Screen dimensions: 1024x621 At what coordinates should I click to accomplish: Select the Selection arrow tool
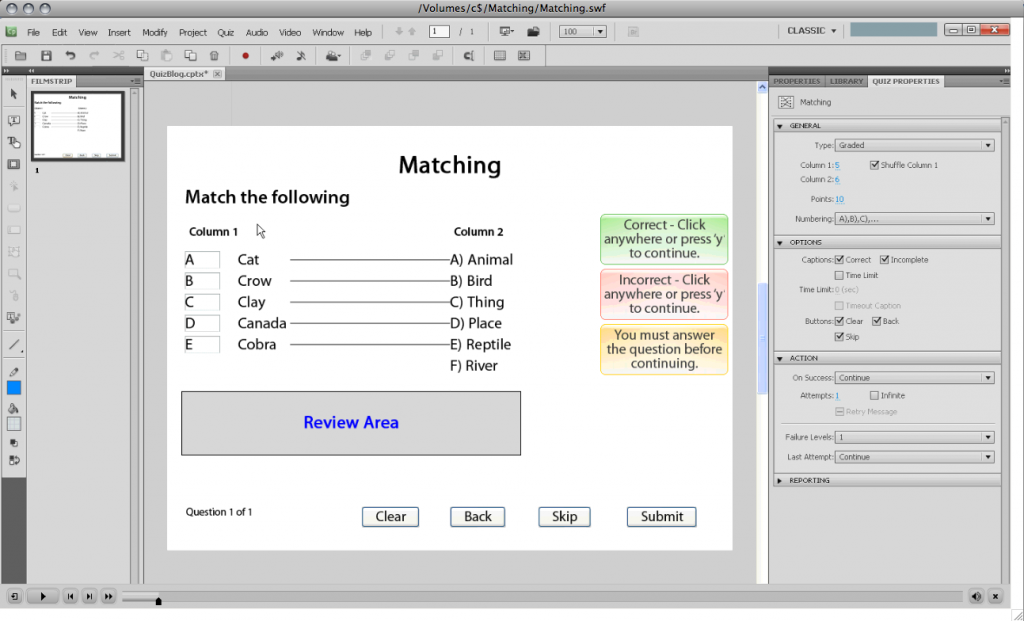tap(13, 95)
